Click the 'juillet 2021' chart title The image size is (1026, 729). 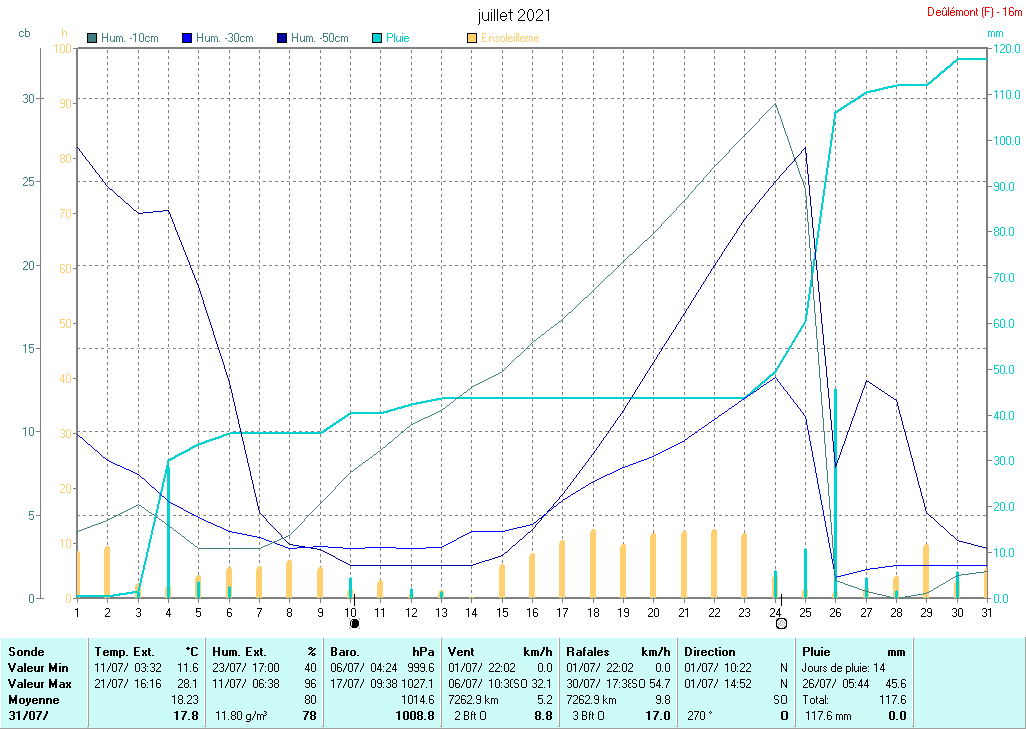pyautogui.click(x=513, y=15)
